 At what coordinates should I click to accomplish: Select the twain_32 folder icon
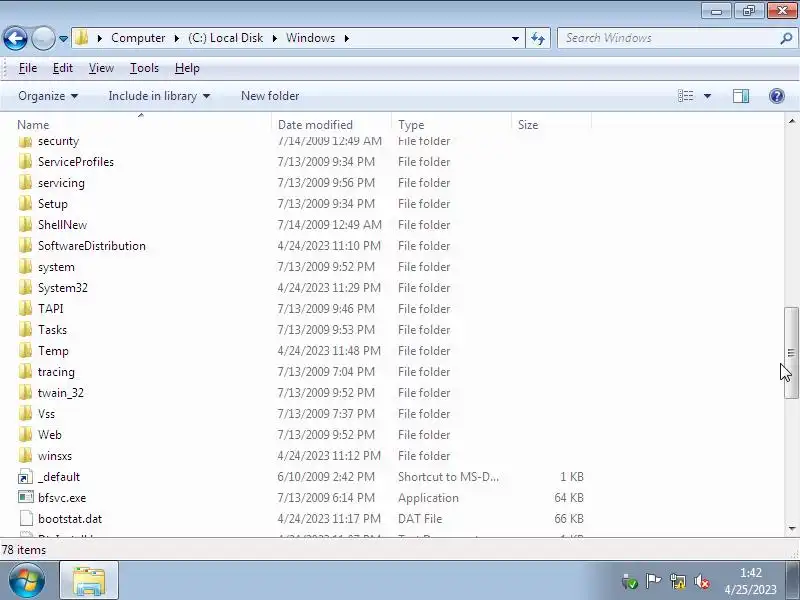[x=25, y=393]
